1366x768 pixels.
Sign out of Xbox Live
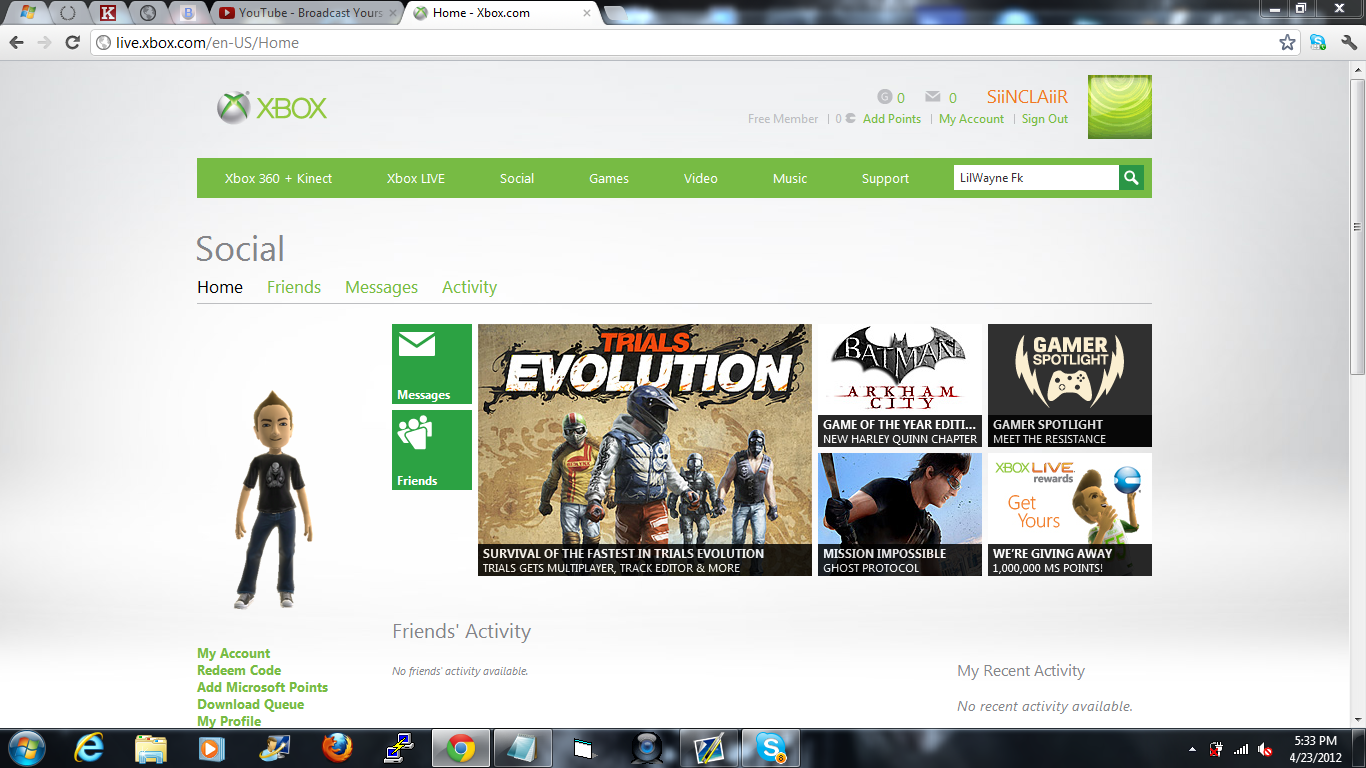click(1045, 119)
